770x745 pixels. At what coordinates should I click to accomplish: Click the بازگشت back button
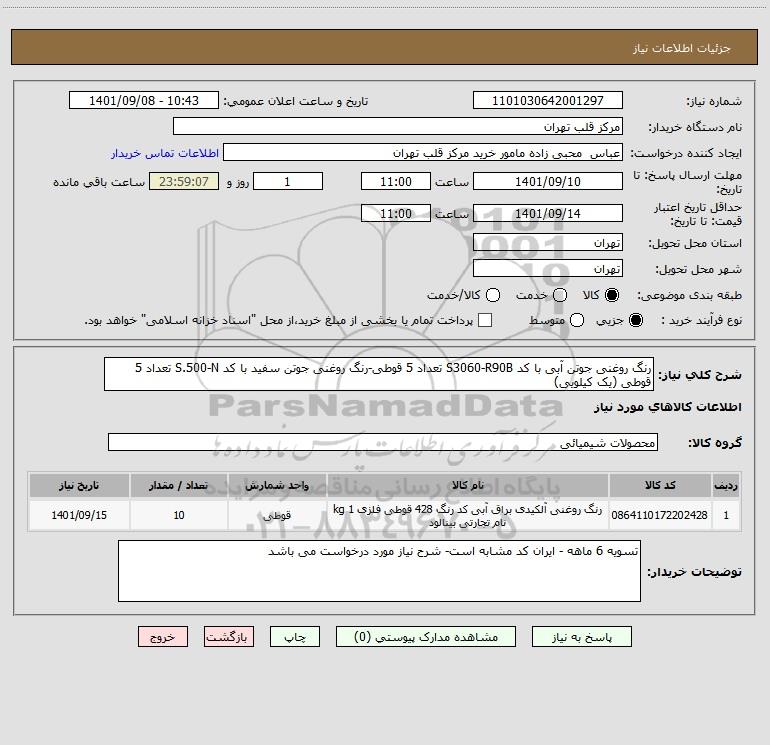[229, 637]
